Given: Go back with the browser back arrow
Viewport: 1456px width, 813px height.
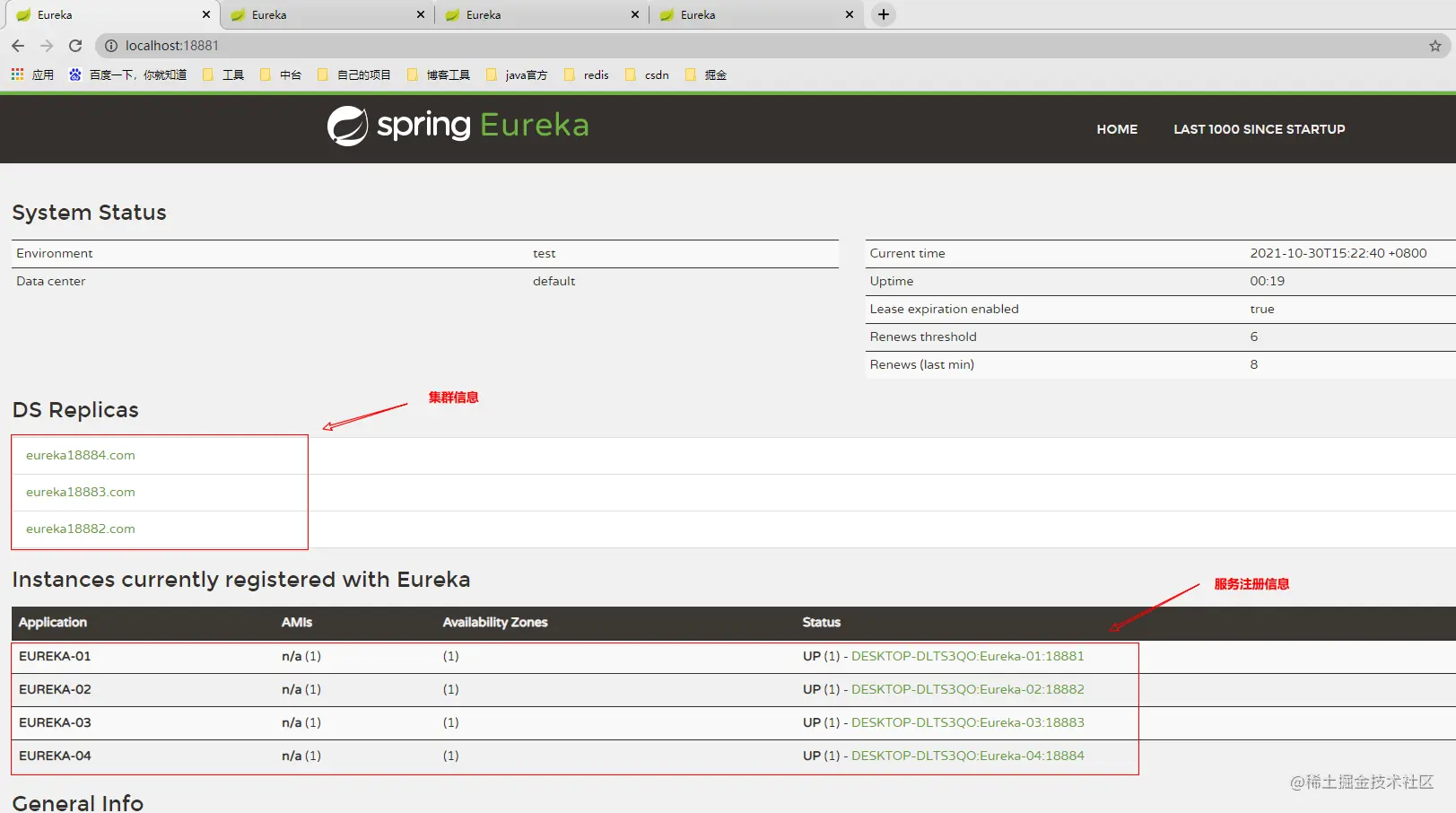Looking at the screenshot, I should (x=18, y=46).
